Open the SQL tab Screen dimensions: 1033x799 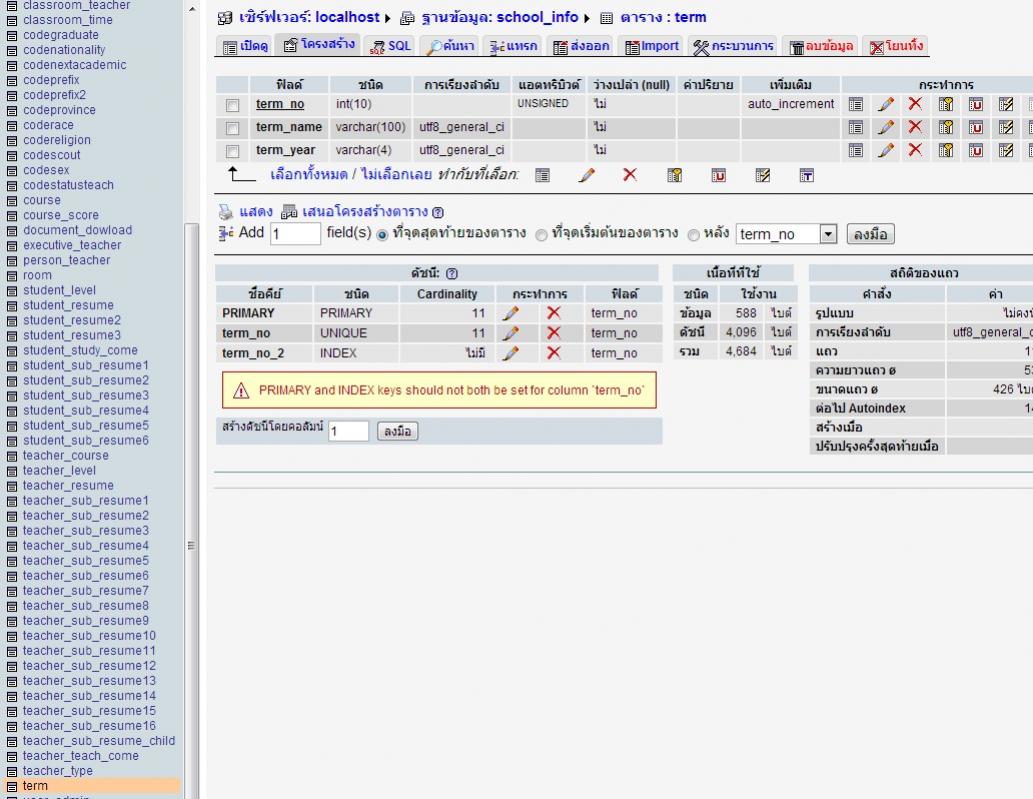point(390,46)
